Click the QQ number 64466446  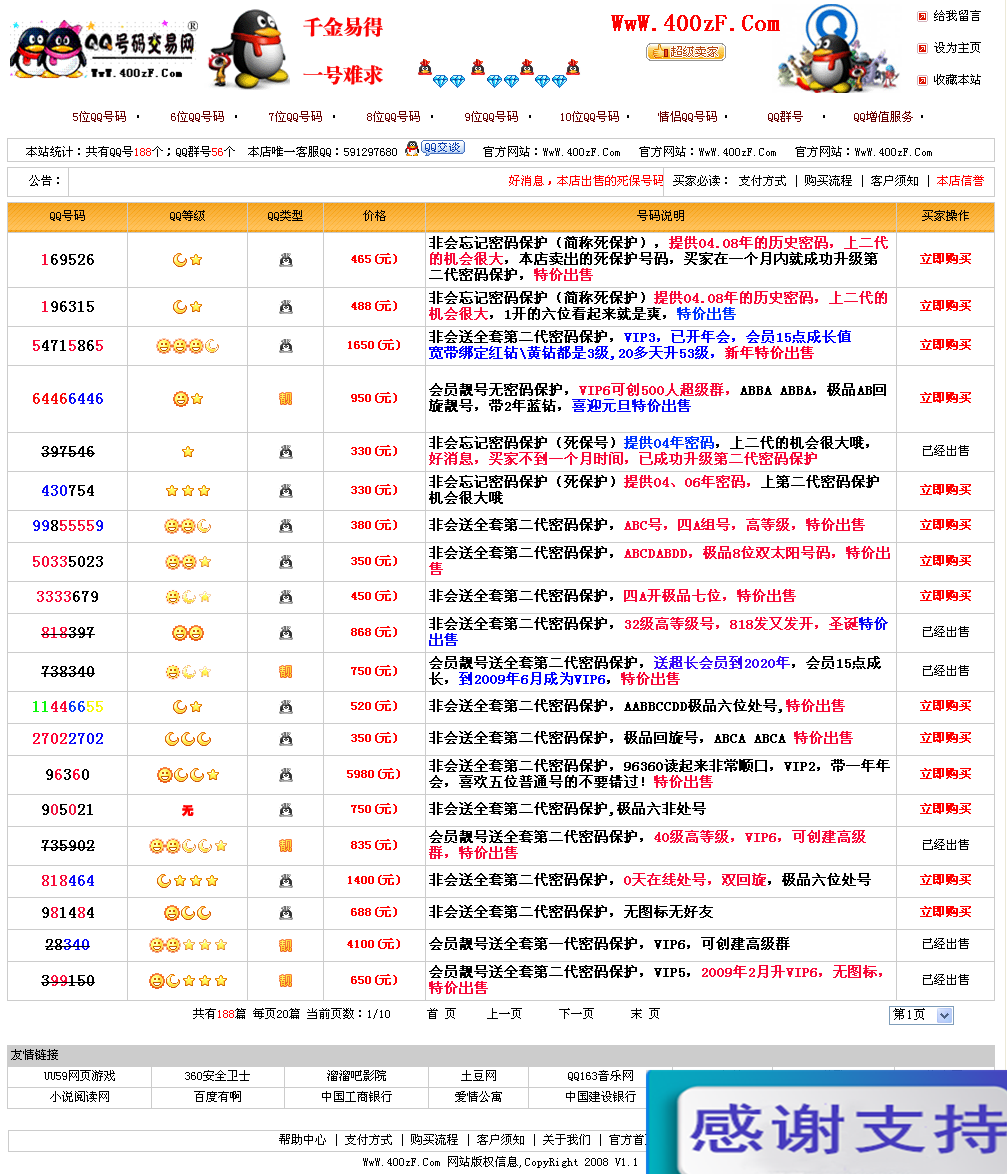click(67, 399)
